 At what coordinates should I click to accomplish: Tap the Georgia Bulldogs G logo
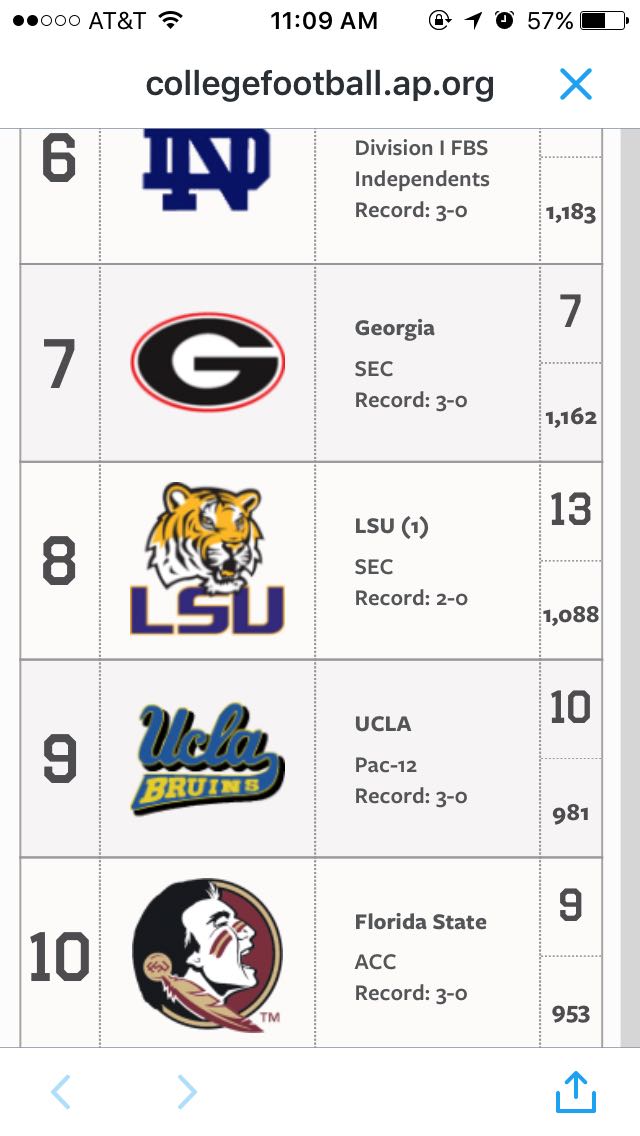click(x=207, y=362)
